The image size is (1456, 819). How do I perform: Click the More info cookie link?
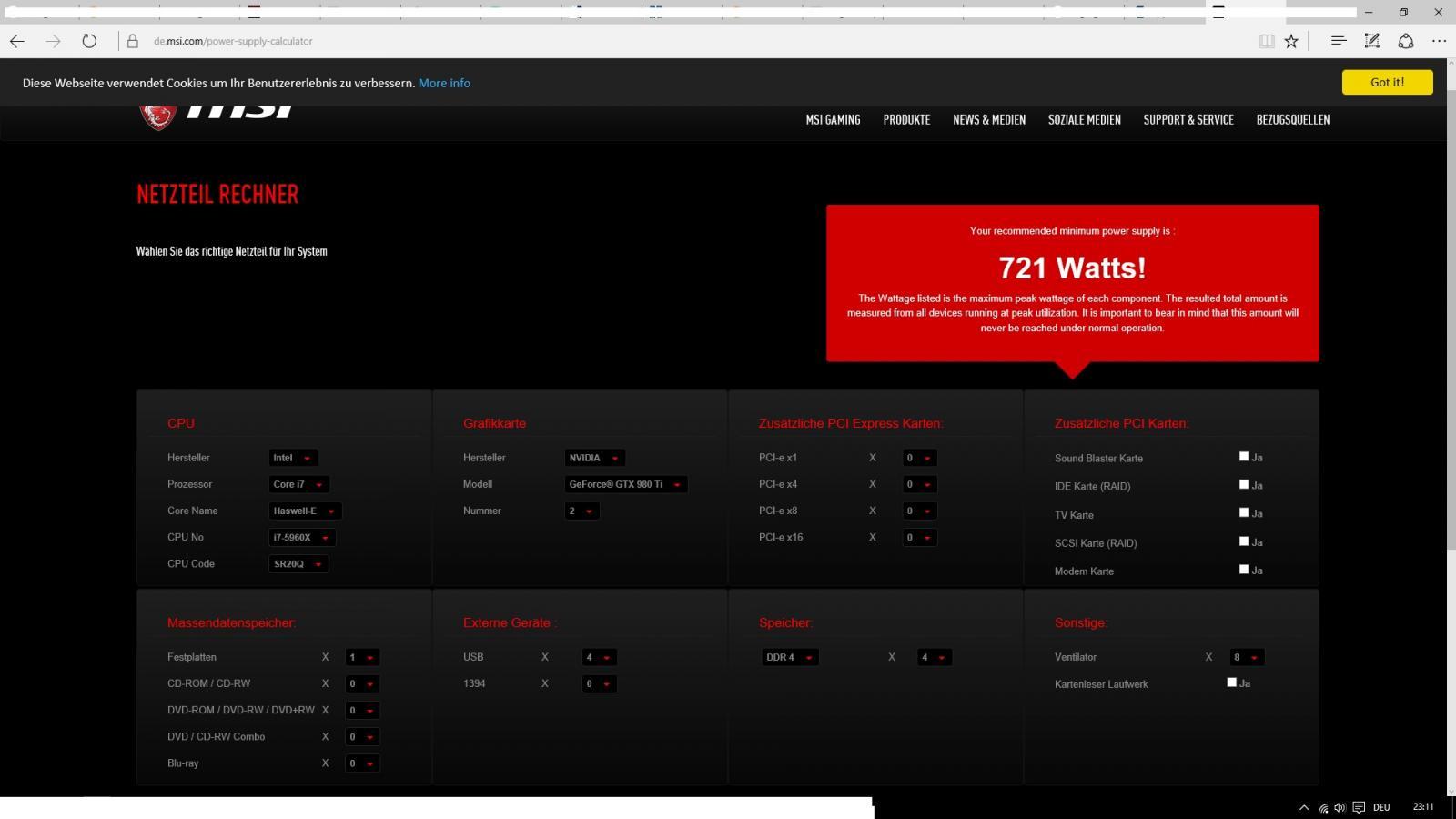click(444, 83)
